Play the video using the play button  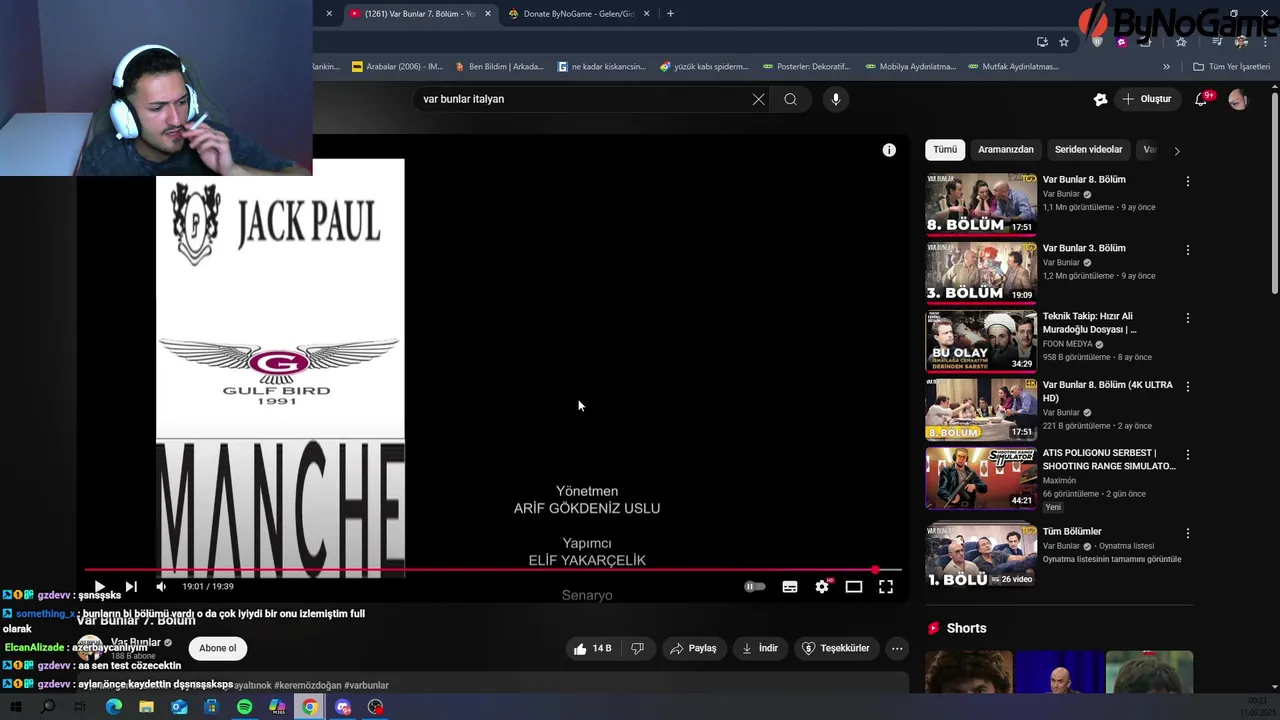point(99,587)
